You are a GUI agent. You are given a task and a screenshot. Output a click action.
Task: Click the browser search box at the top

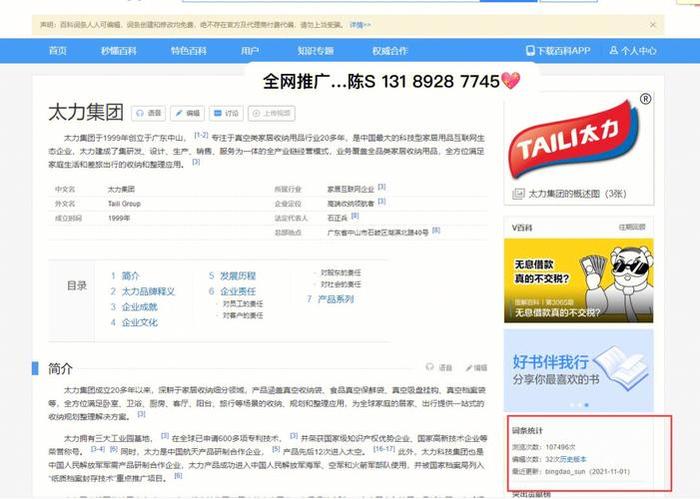[x=330, y=1]
